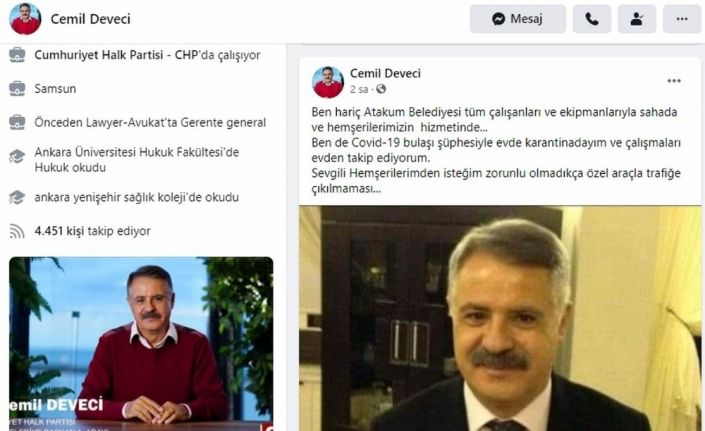Start a voice call with the phone icon
This screenshot has height=431, width=705.
[x=592, y=19]
